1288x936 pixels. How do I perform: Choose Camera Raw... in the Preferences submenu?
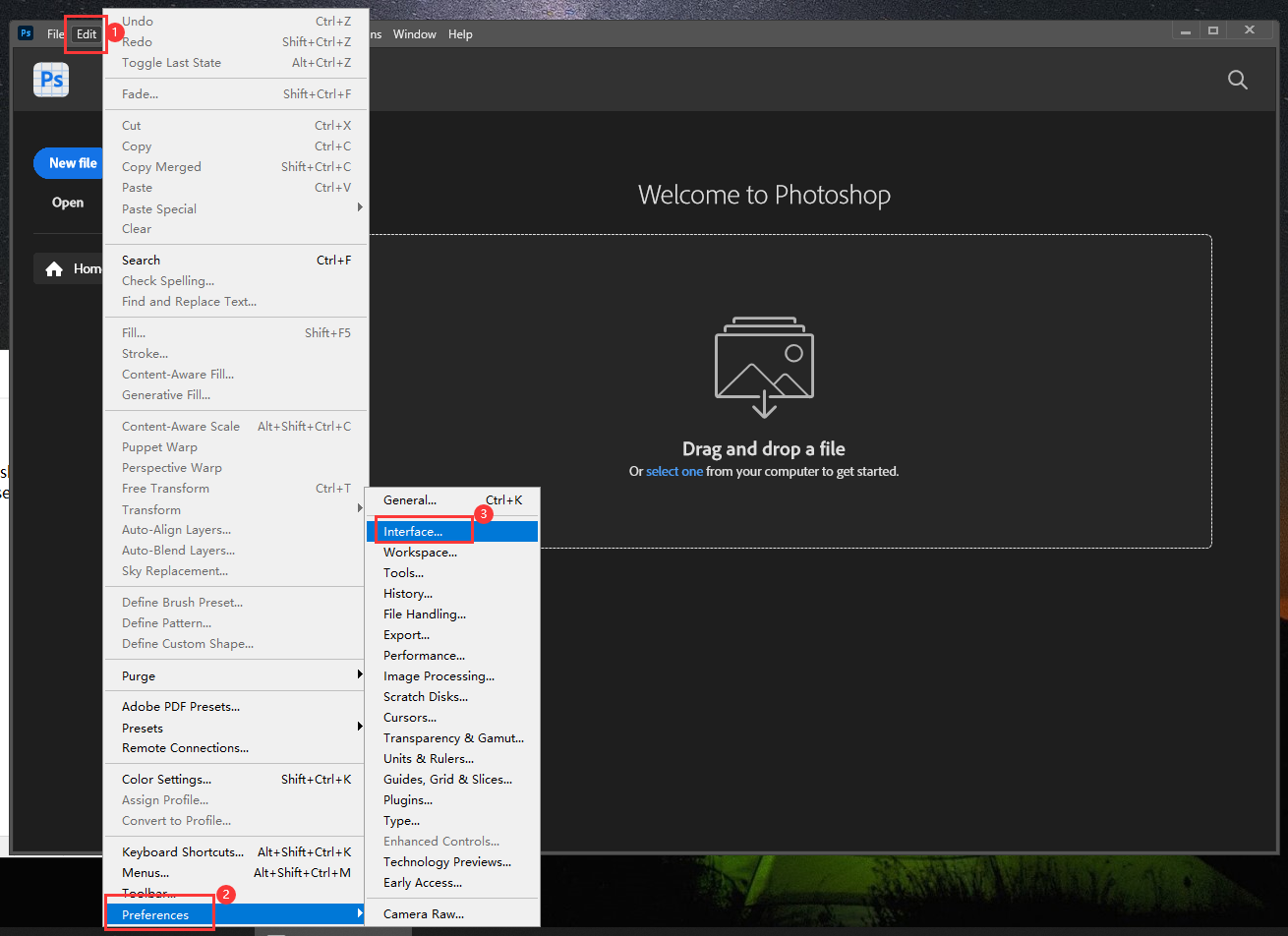424,914
